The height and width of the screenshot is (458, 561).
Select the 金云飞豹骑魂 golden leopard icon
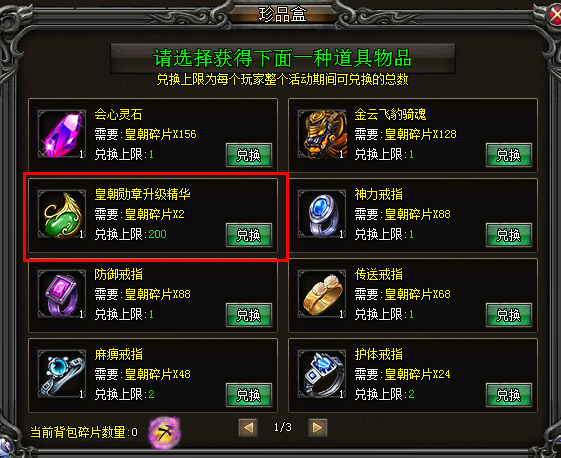(x=322, y=134)
